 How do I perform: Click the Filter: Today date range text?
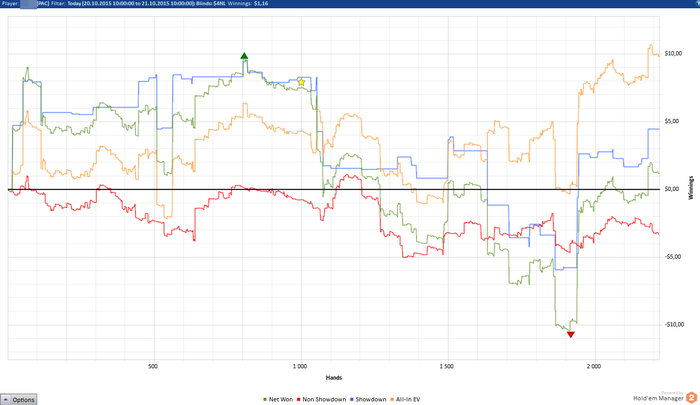click(x=123, y=3)
